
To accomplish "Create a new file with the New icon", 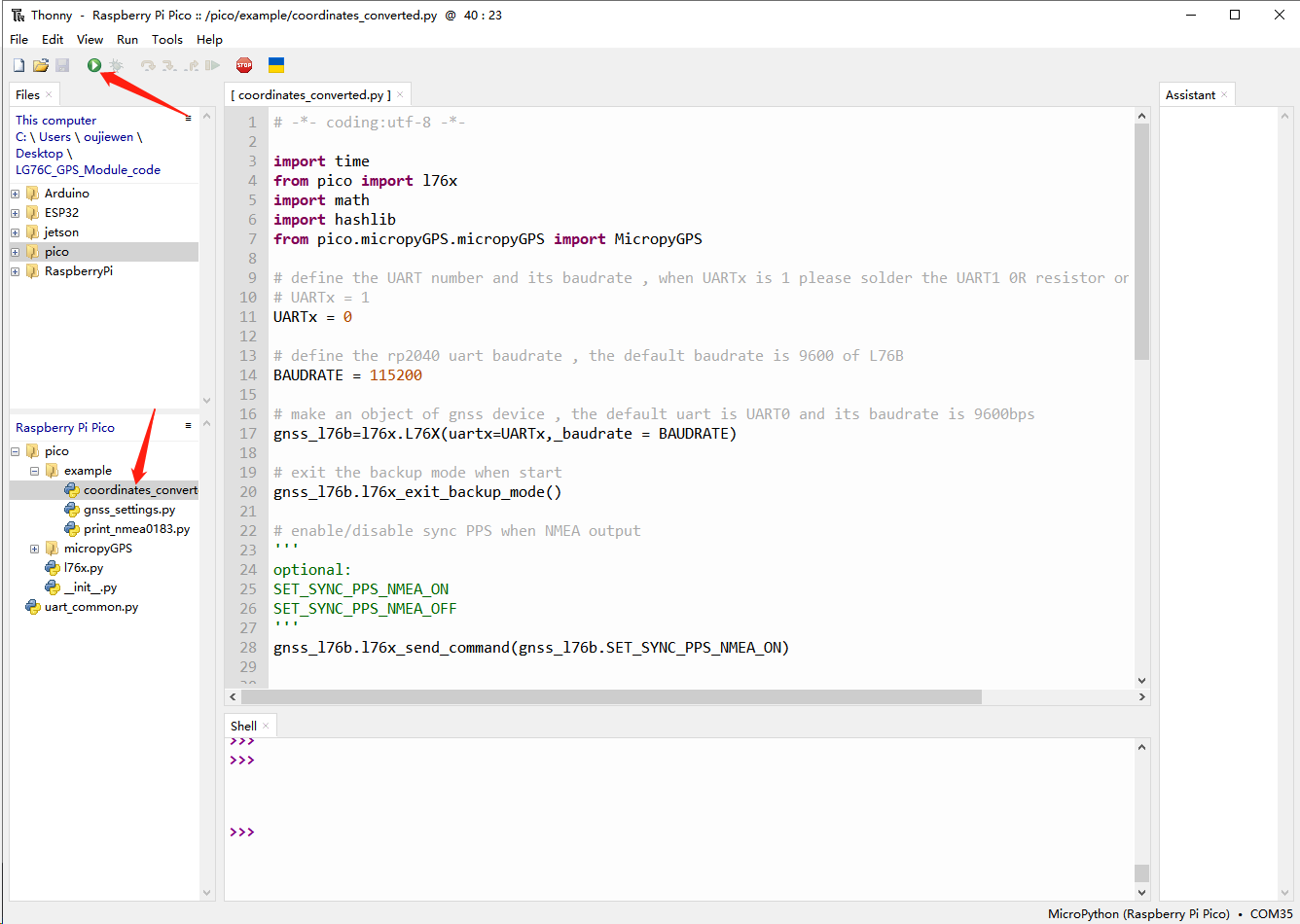I will [18, 65].
